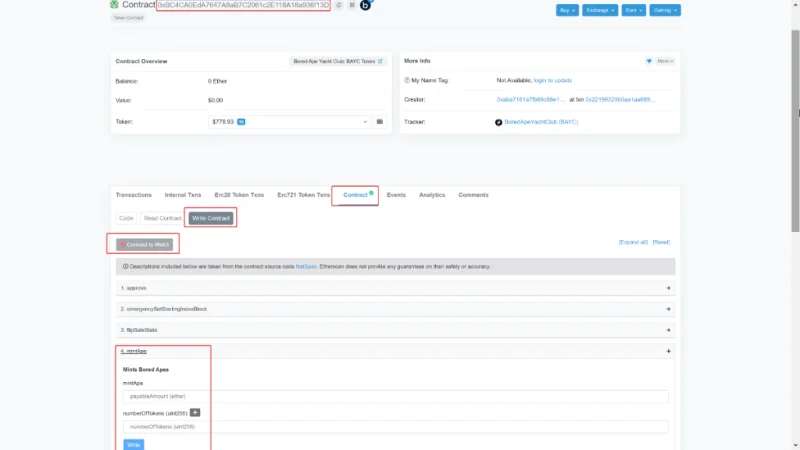Select the Contract tab
The height and width of the screenshot is (450, 800).
point(356,195)
